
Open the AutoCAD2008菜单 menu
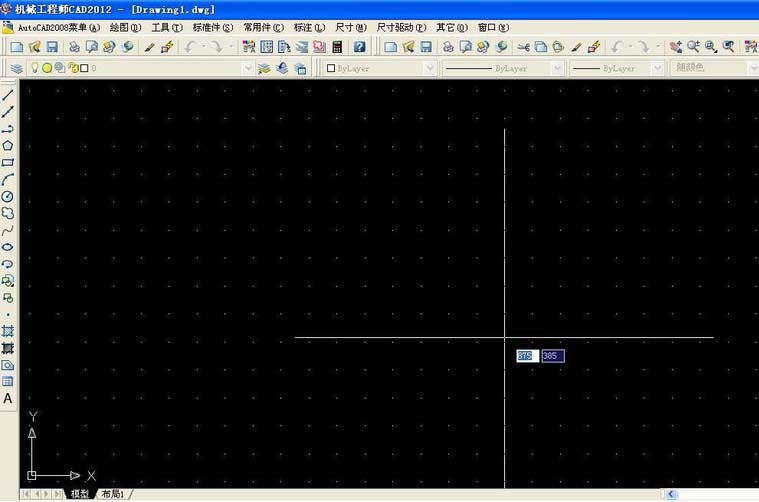pos(59,28)
